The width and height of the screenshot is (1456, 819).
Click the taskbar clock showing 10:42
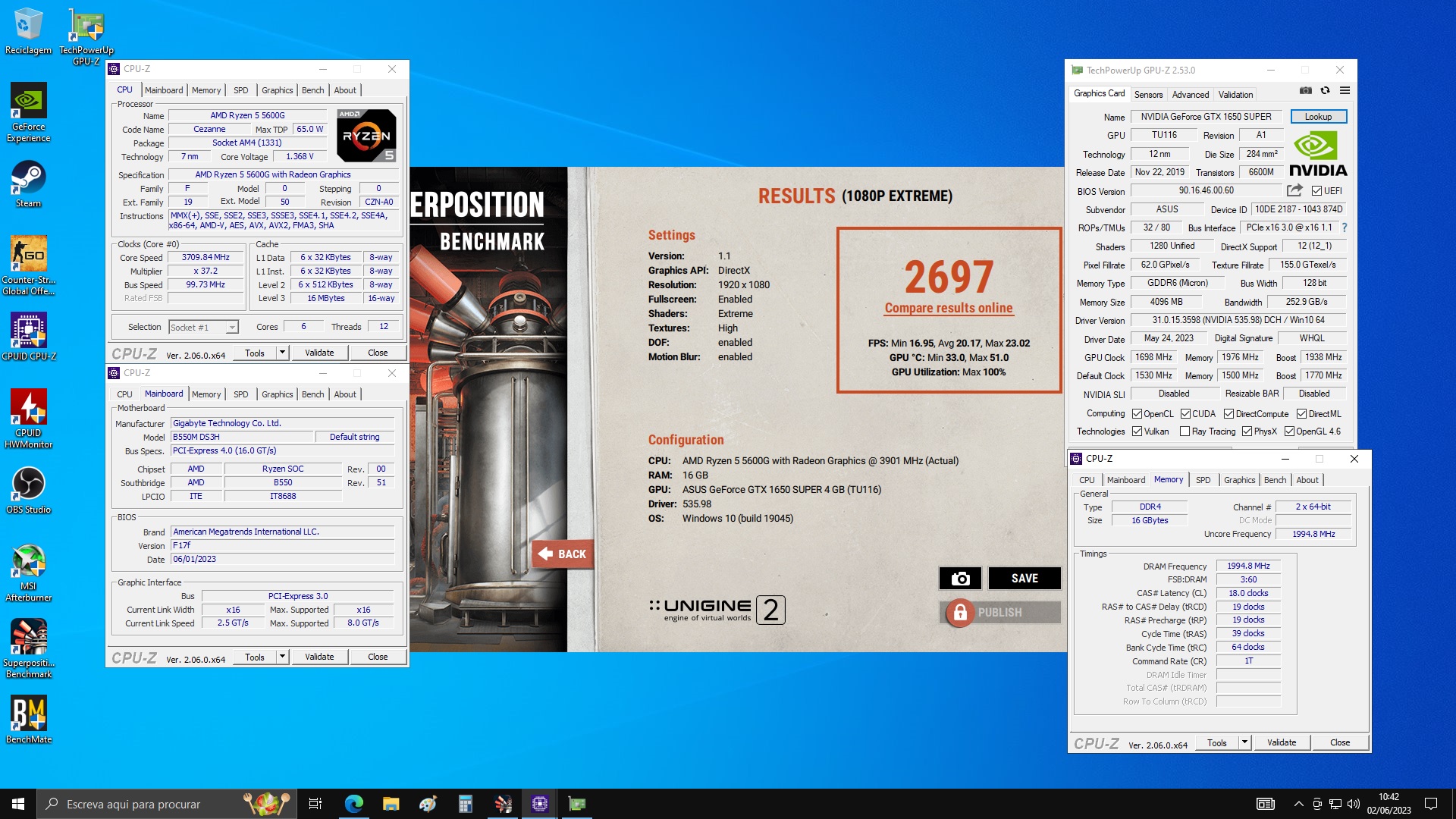[x=1389, y=804]
